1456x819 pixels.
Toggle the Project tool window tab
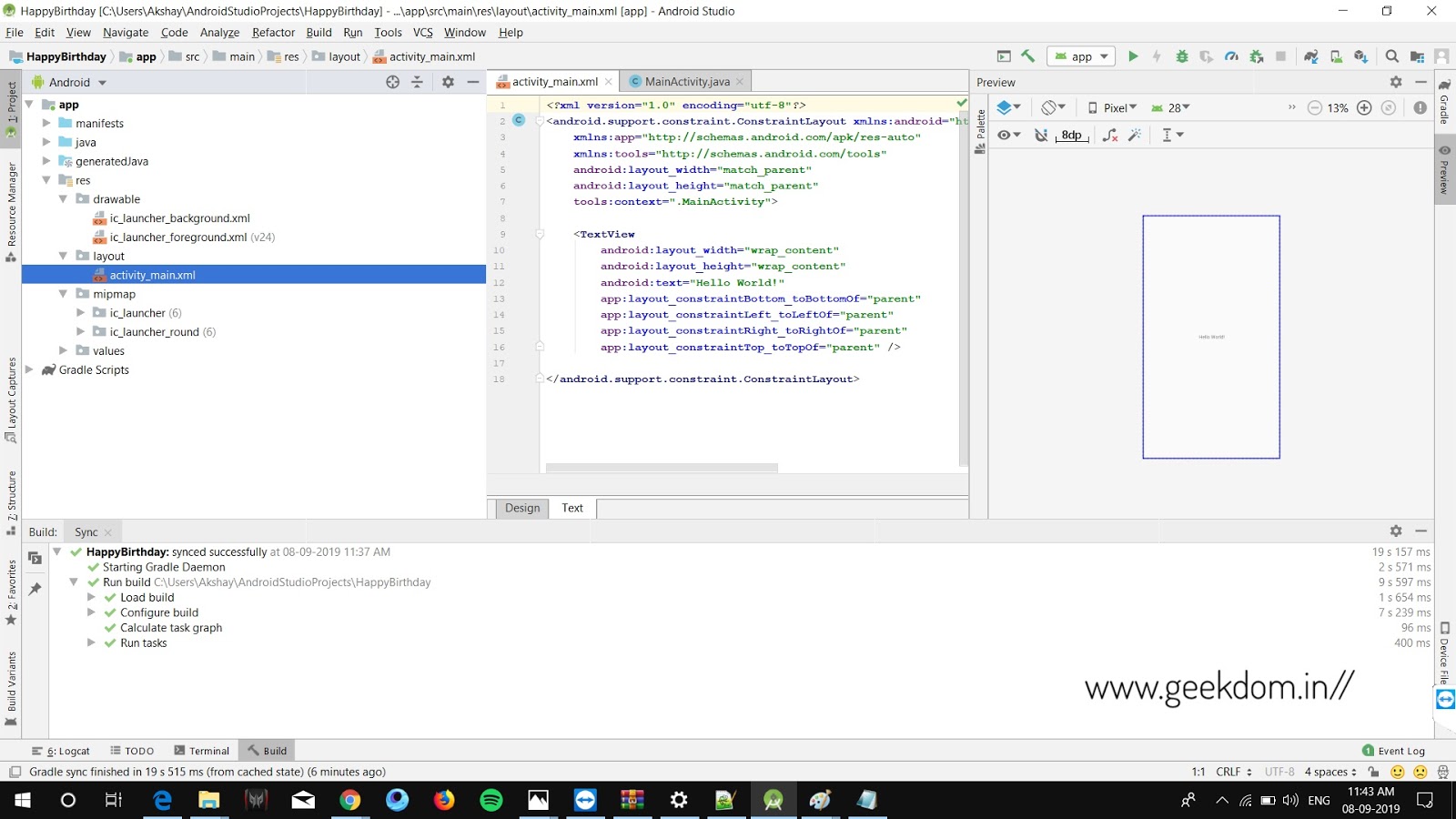(x=11, y=109)
